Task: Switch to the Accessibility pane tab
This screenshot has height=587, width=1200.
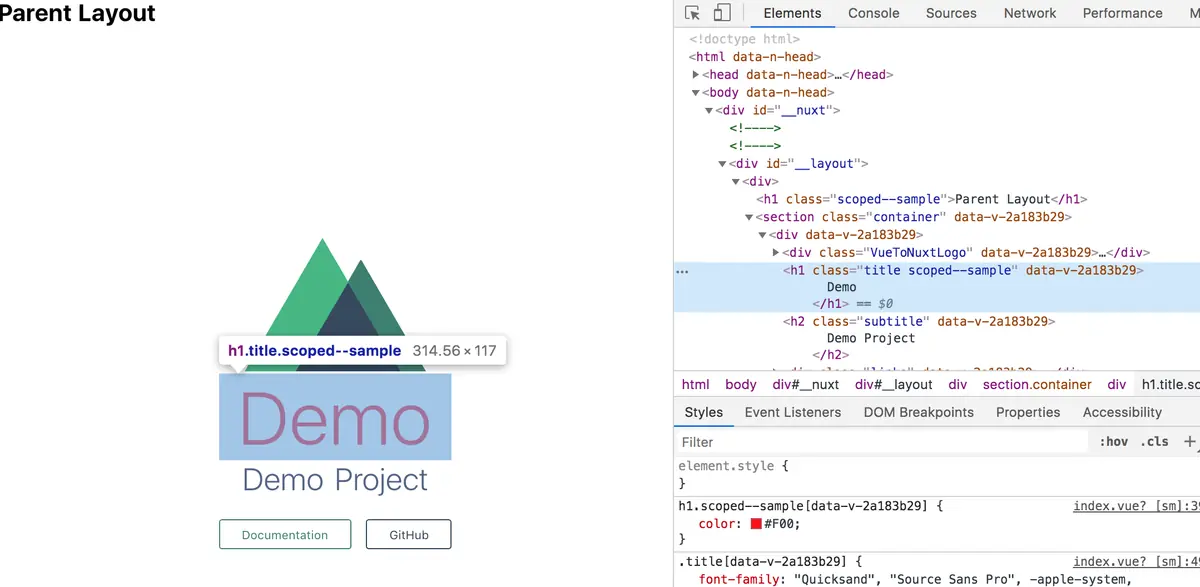Action: point(1122,412)
